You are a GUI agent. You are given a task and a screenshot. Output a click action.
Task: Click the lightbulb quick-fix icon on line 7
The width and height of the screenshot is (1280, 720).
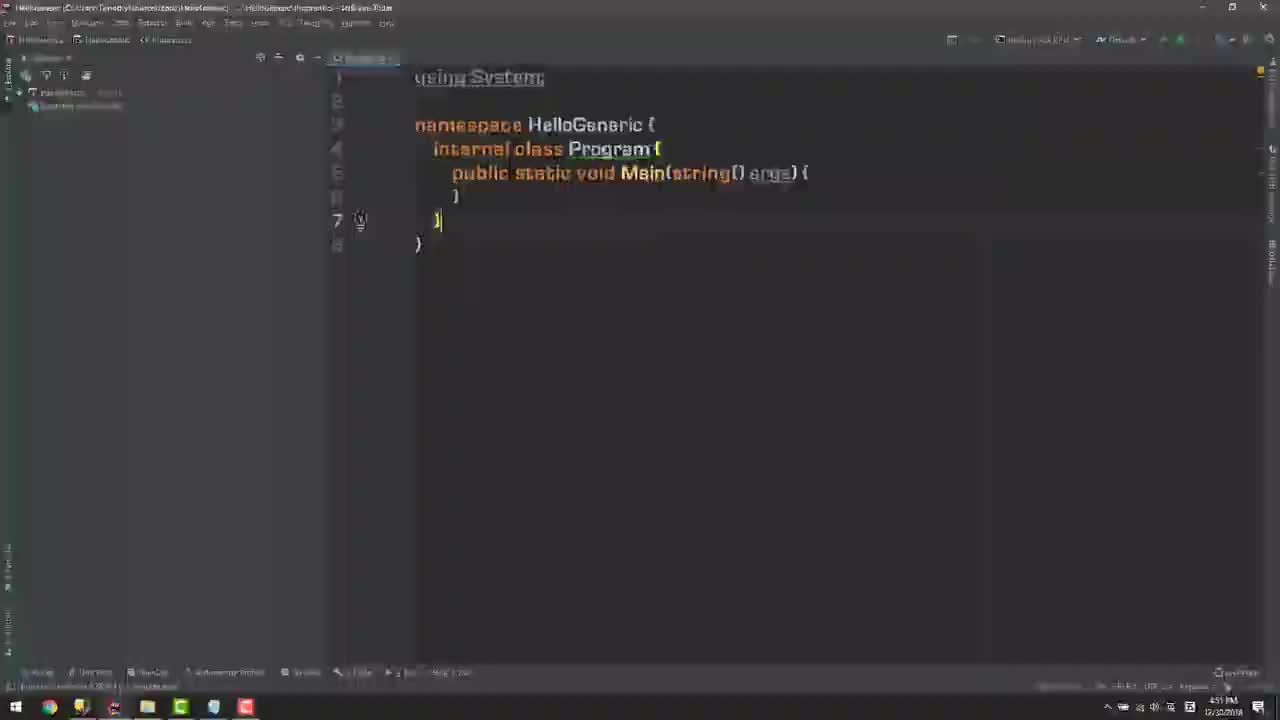click(360, 221)
